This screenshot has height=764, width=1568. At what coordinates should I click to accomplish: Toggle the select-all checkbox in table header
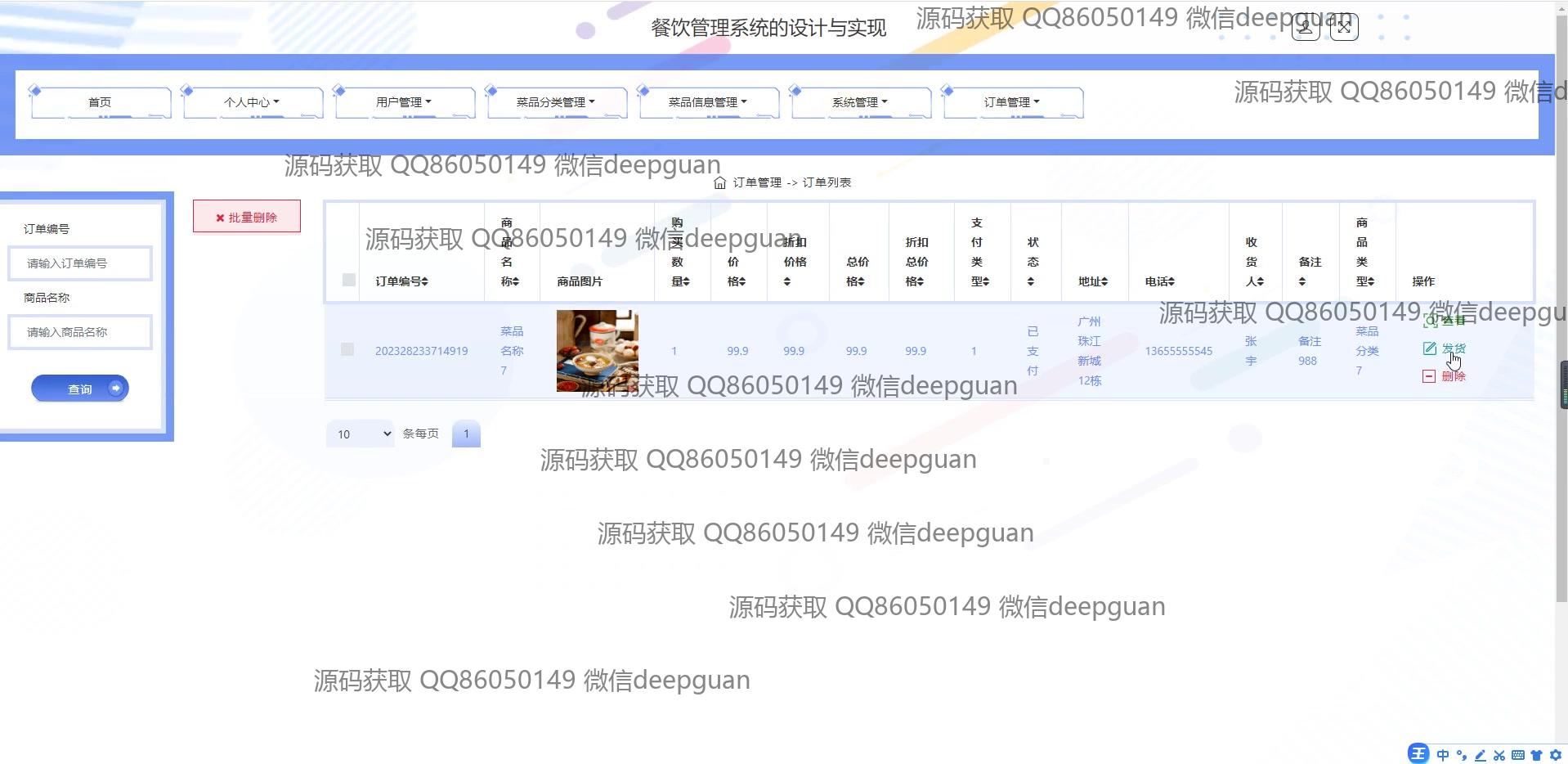(x=349, y=280)
